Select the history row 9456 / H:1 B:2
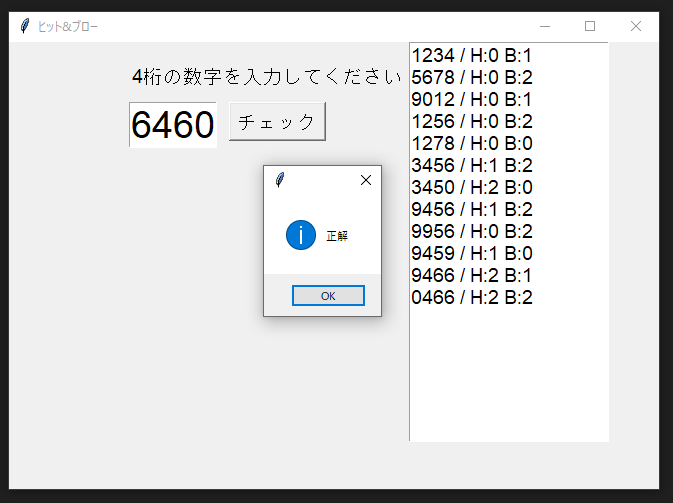The image size is (673, 503). pyautogui.click(x=471, y=209)
